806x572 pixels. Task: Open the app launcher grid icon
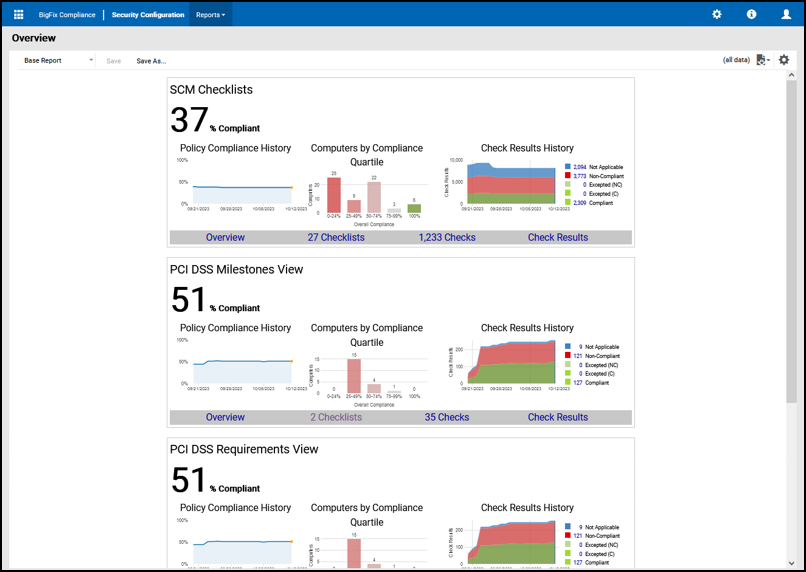tap(18, 15)
